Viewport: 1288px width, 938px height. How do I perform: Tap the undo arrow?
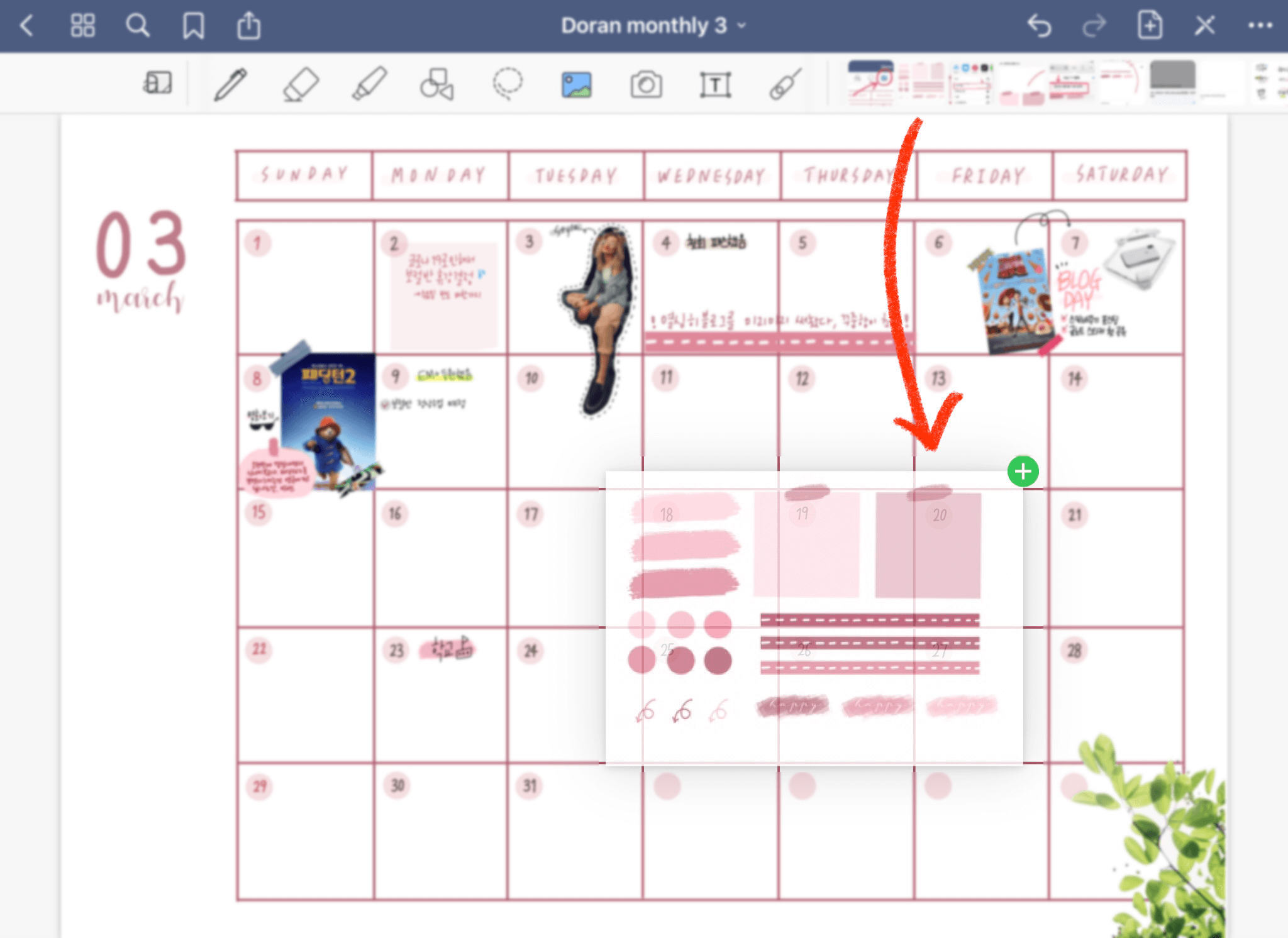pyautogui.click(x=1039, y=26)
